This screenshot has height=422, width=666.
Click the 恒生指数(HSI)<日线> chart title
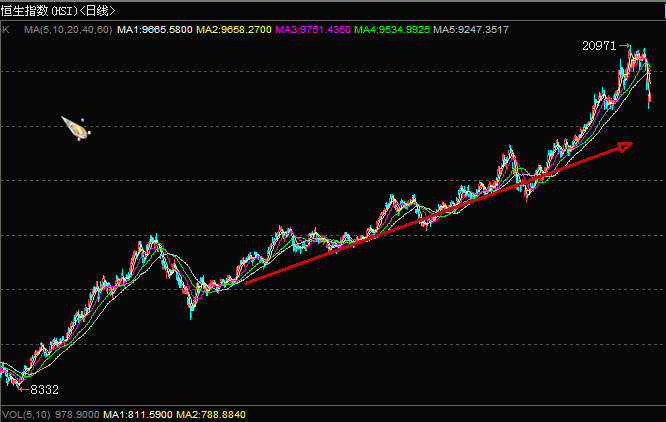58,11
